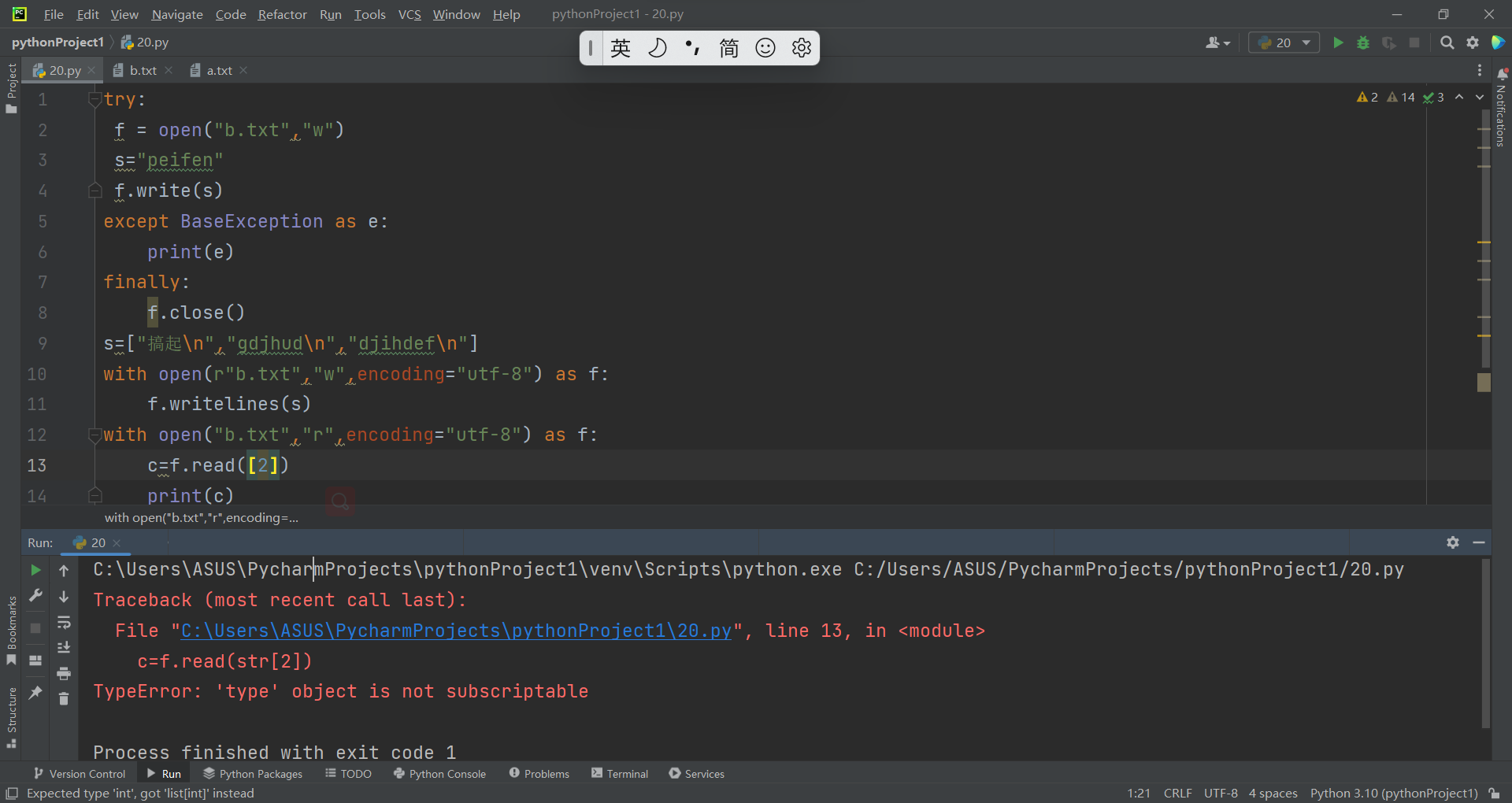1512x803 pixels.
Task: Collapse the with block fold at line 12
Action: click(94, 435)
